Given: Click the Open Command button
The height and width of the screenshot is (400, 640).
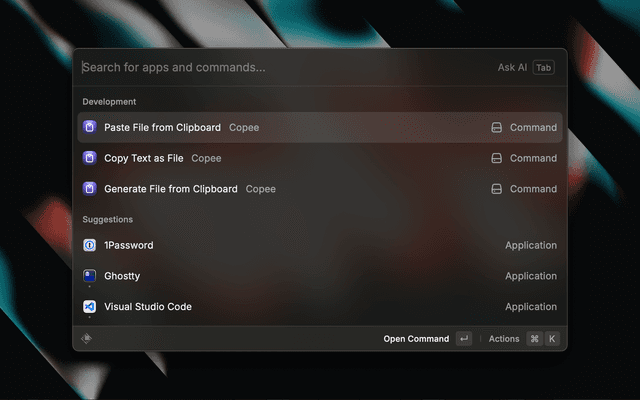Looking at the screenshot, I should [x=416, y=339].
